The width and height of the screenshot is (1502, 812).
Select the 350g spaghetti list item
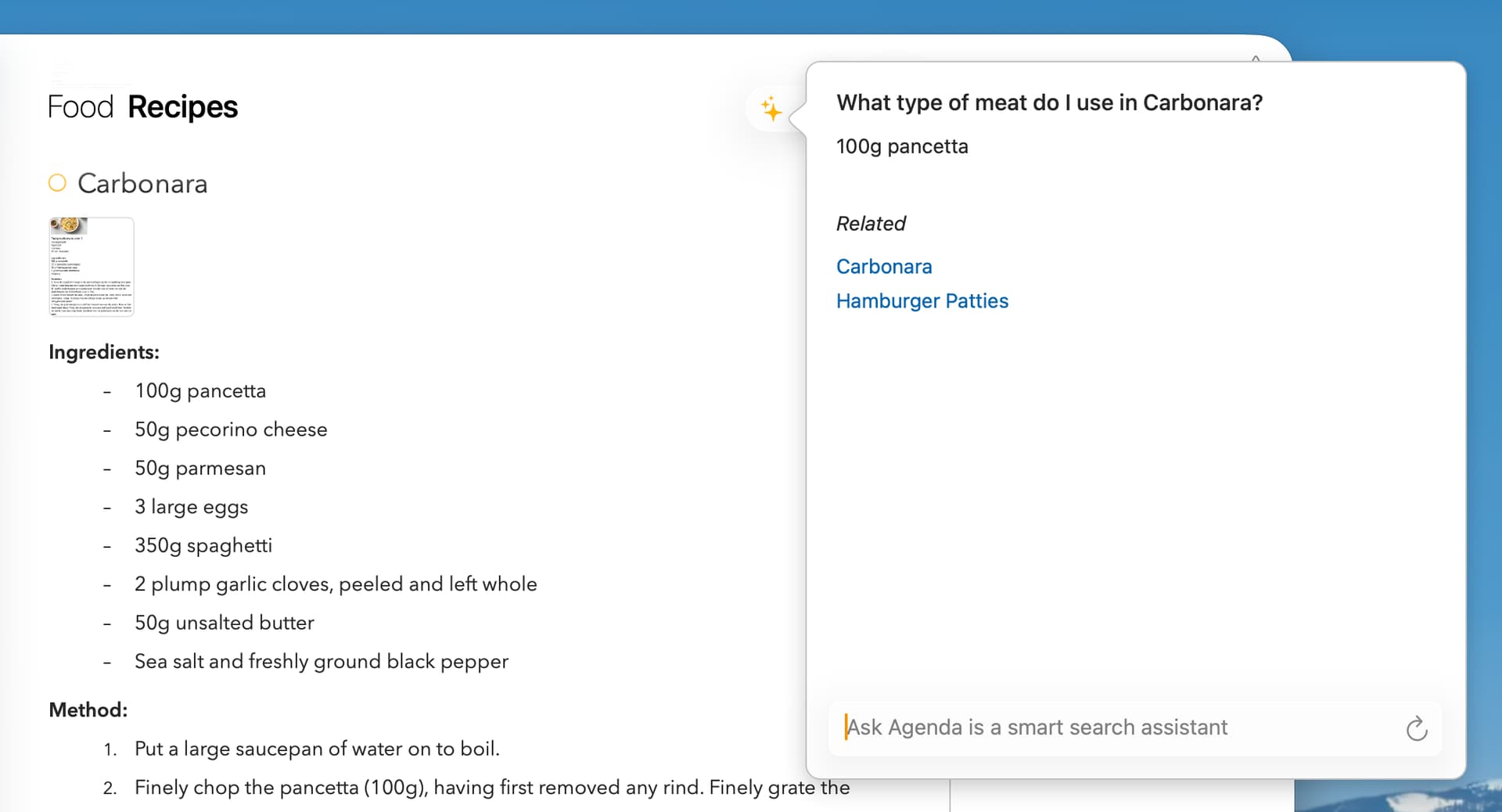tap(203, 545)
